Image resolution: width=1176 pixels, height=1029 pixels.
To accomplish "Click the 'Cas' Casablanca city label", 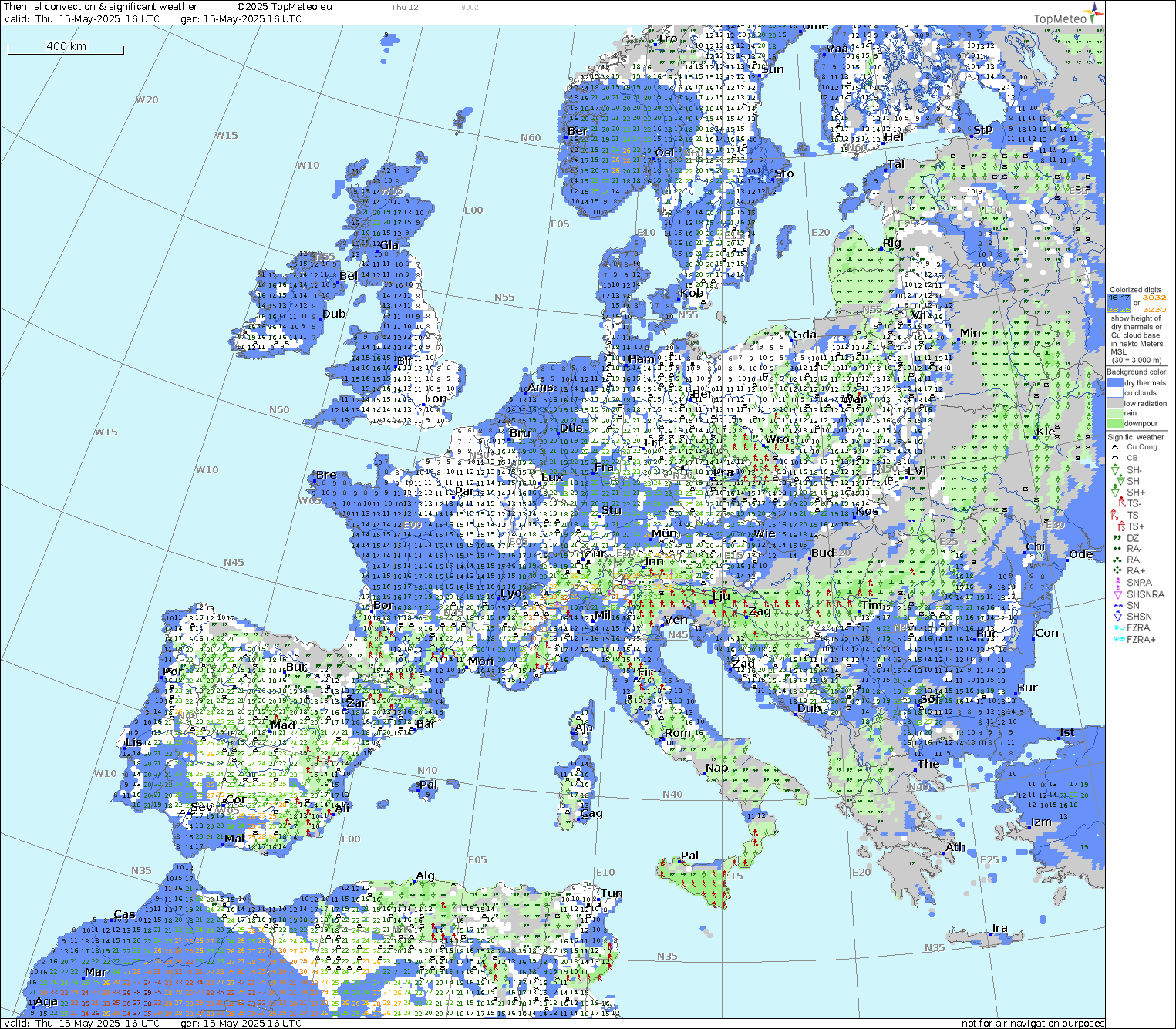I will pos(124,915).
